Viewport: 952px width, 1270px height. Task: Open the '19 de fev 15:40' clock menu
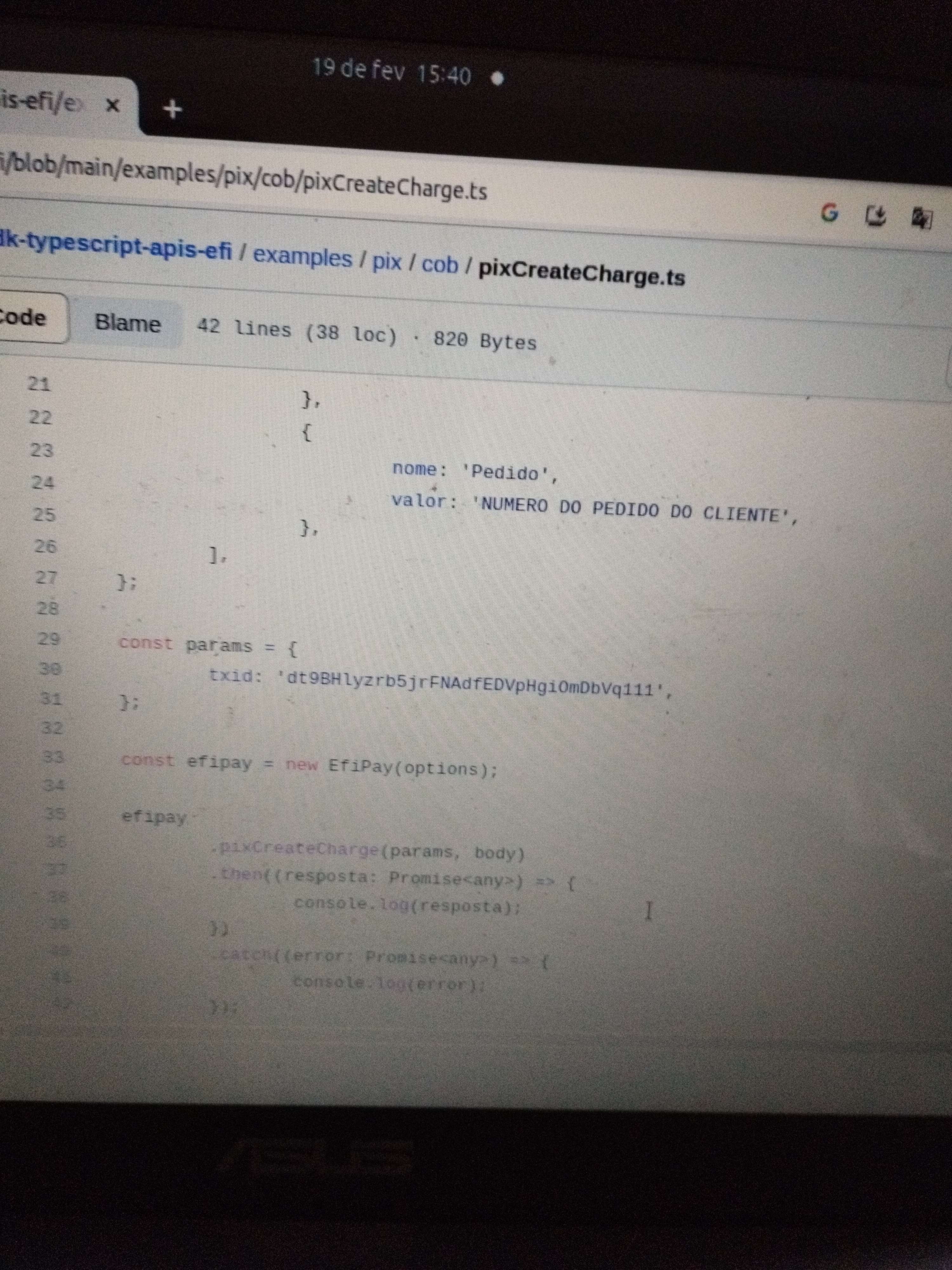(392, 72)
